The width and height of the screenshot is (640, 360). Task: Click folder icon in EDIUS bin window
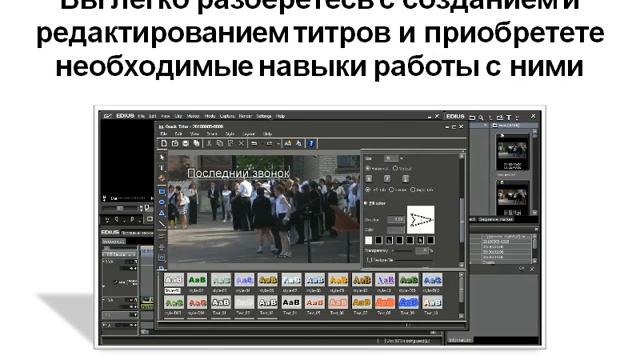coord(472,117)
